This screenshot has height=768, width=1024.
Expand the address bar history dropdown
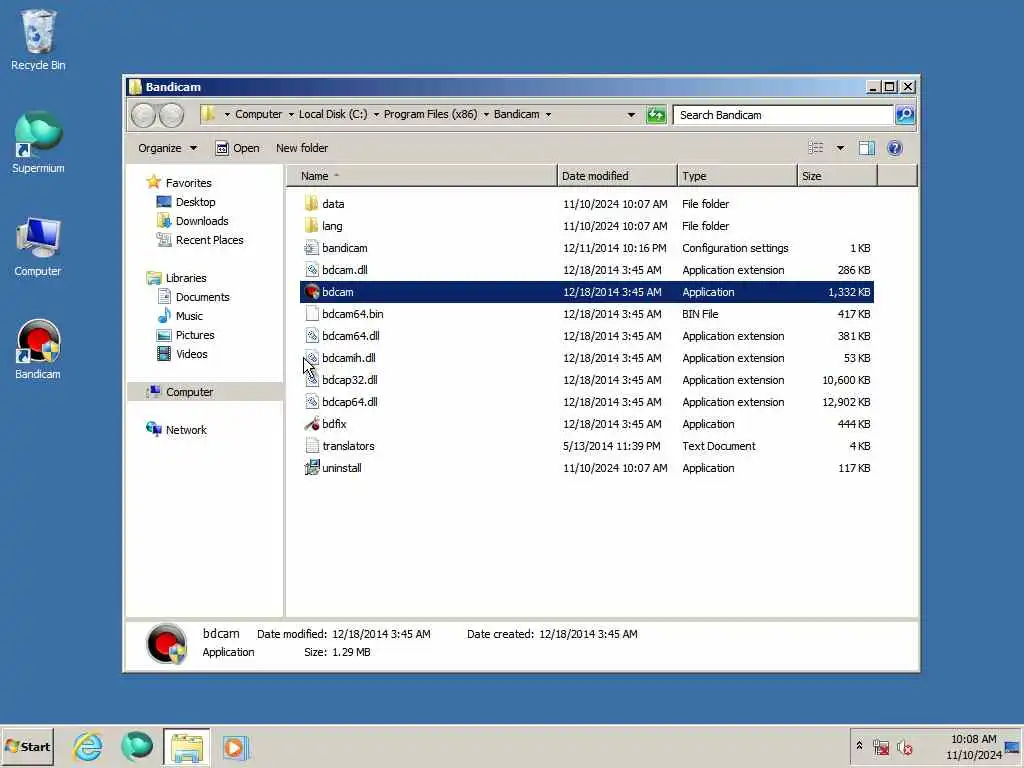click(631, 115)
